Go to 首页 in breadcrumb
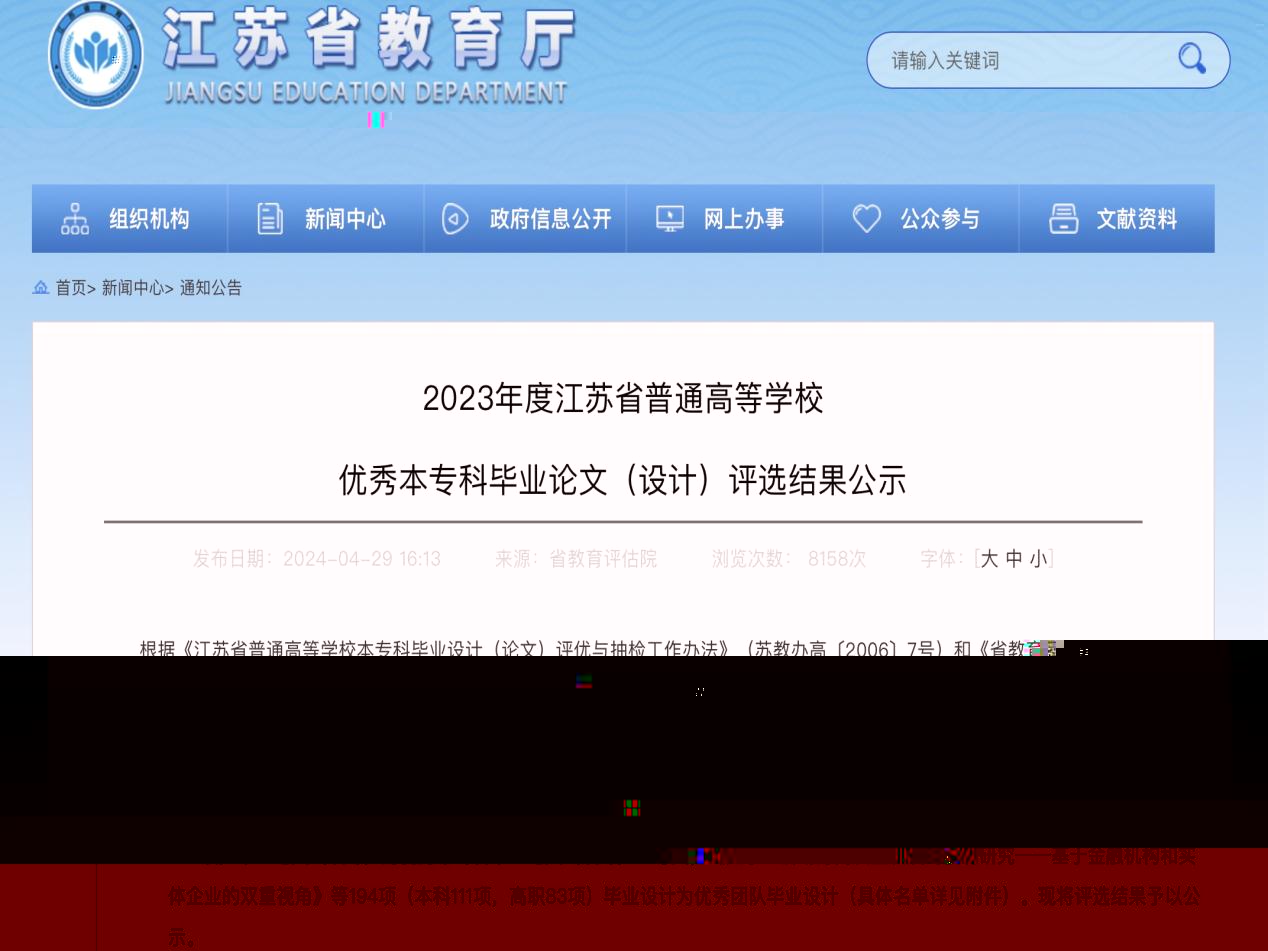 pyautogui.click(x=70, y=288)
